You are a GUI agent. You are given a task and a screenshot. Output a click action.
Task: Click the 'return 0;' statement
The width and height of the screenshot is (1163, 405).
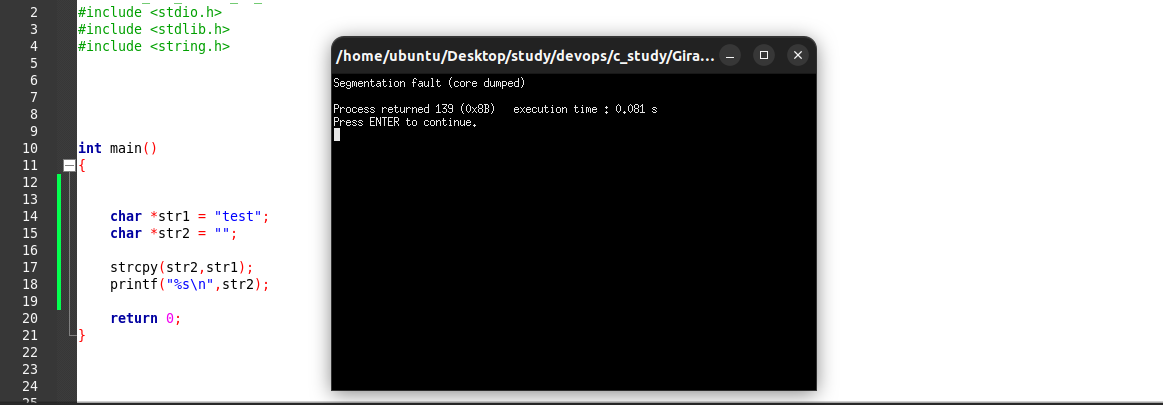click(x=146, y=318)
